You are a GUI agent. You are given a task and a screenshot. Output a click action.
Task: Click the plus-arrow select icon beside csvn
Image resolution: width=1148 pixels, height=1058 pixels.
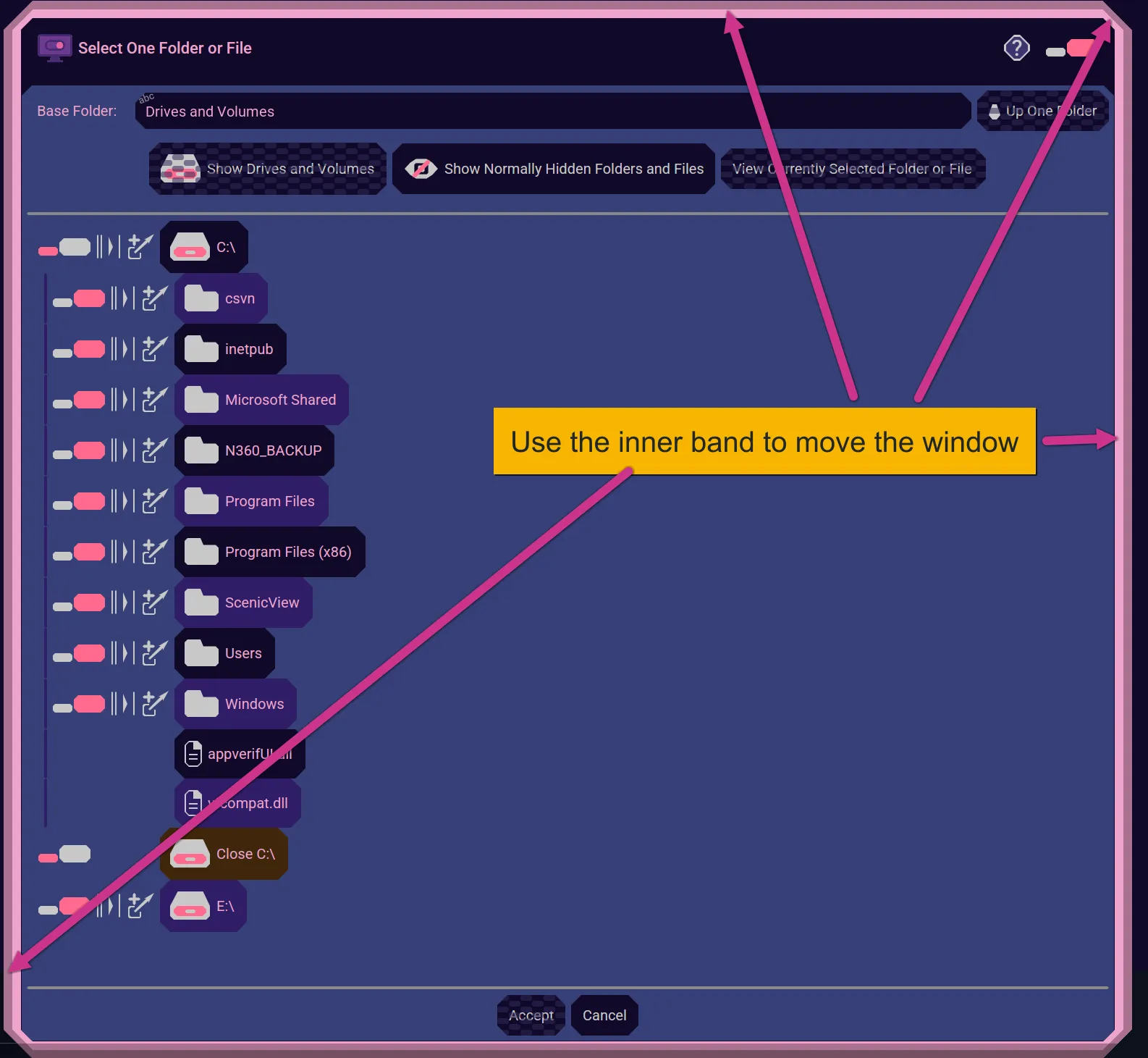point(155,298)
